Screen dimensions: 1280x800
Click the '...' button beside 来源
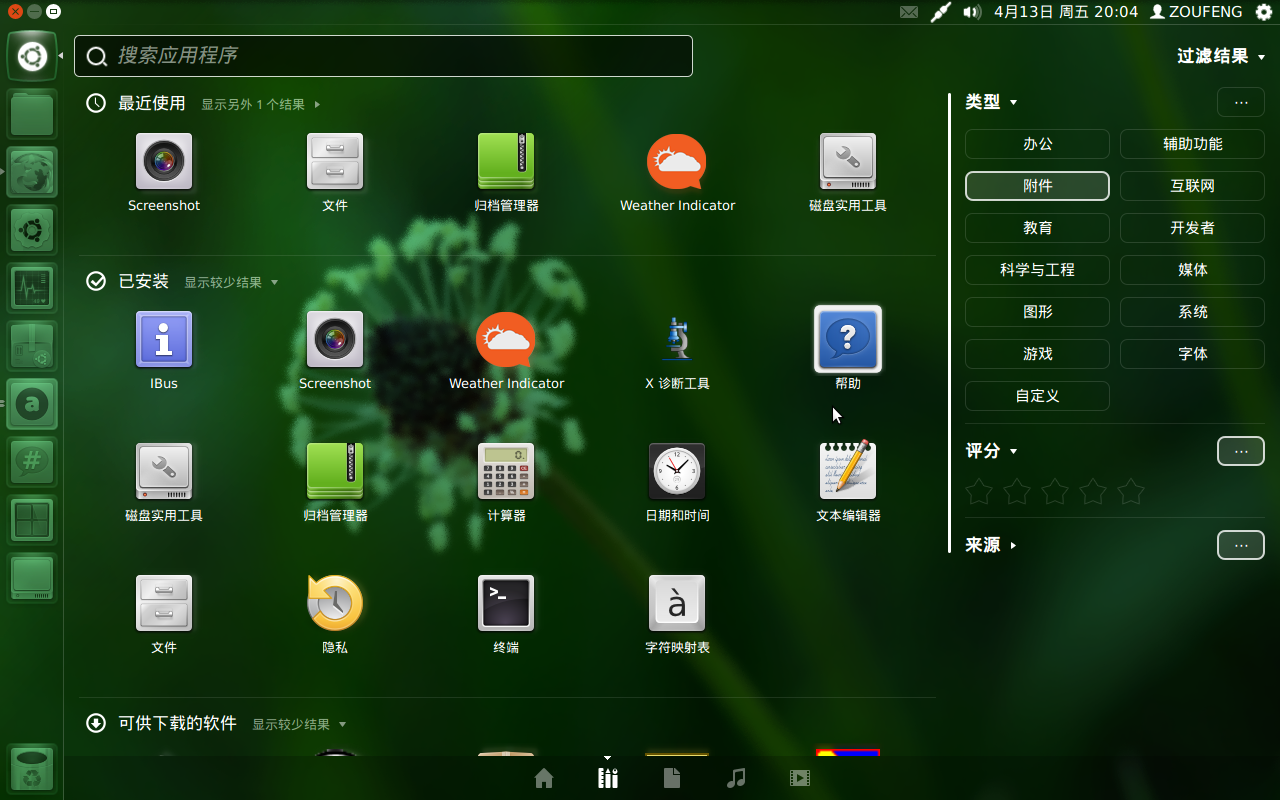1241,545
